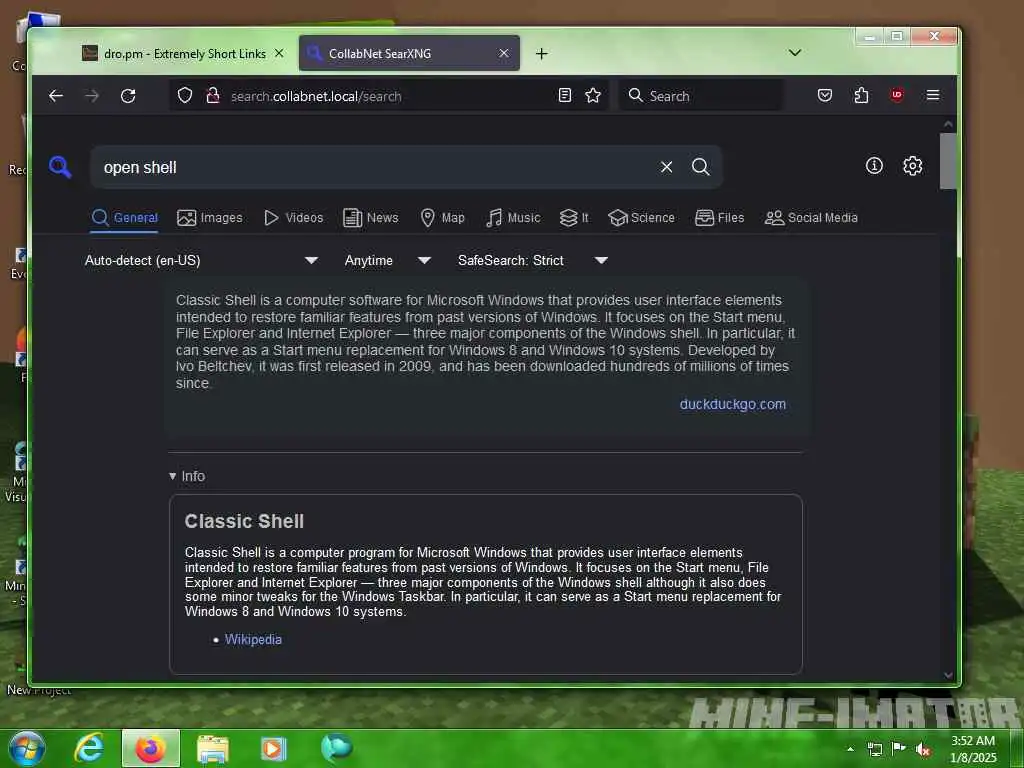Select the General search category

[125, 217]
